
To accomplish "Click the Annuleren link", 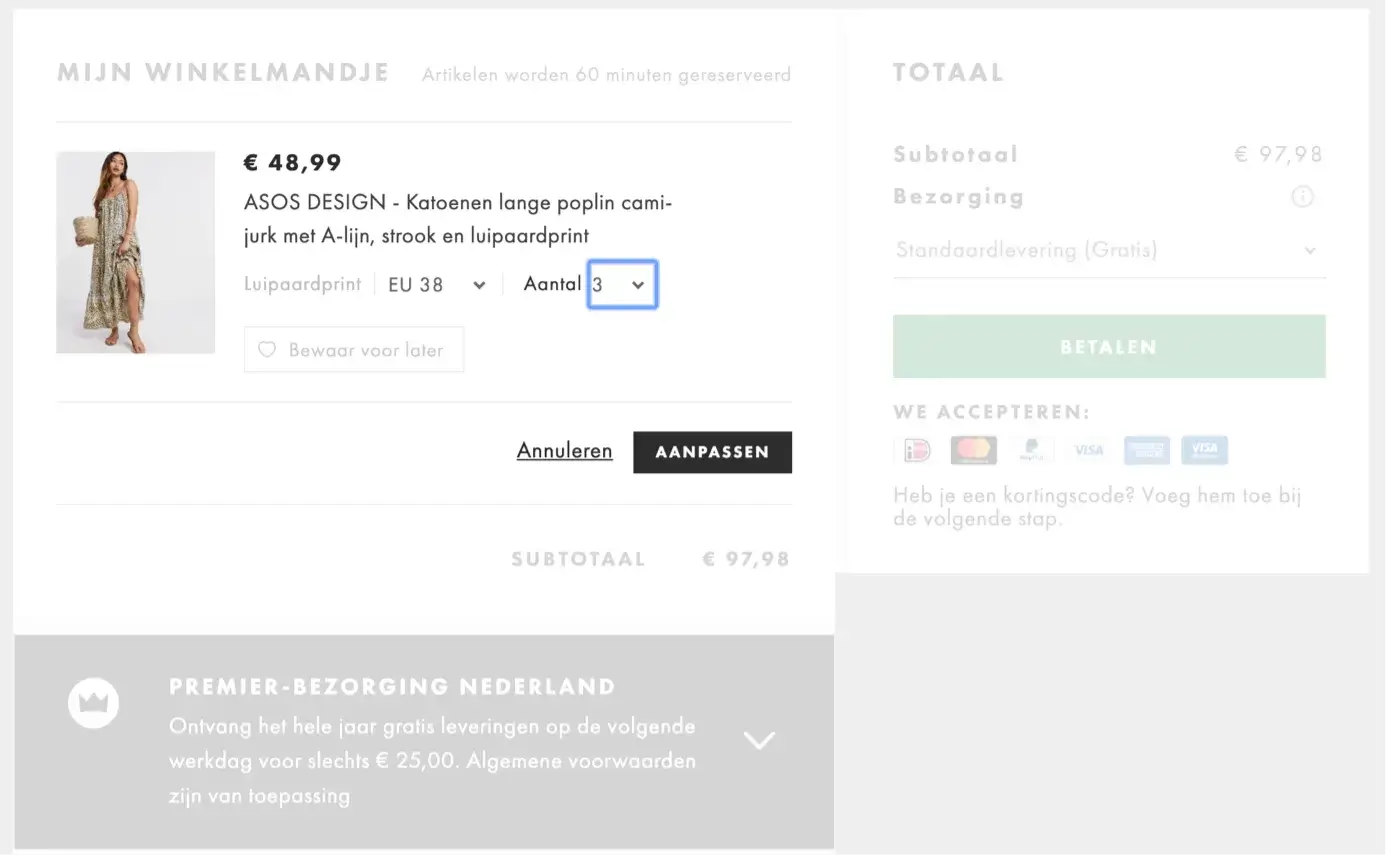I will tap(564, 451).
